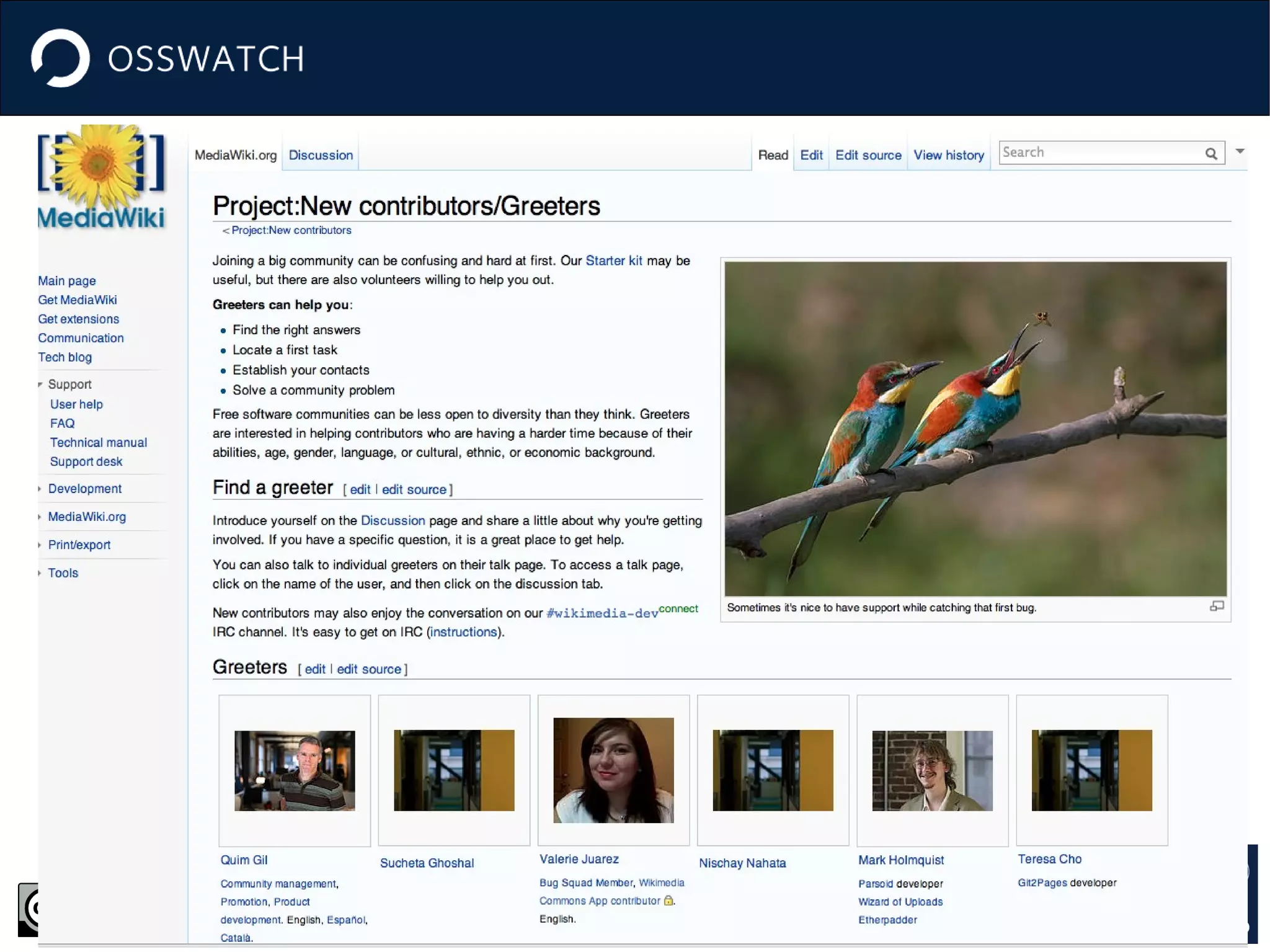This screenshot has width=1270, height=952.
Task: Open the FAQ link
Action: [62, 424]
